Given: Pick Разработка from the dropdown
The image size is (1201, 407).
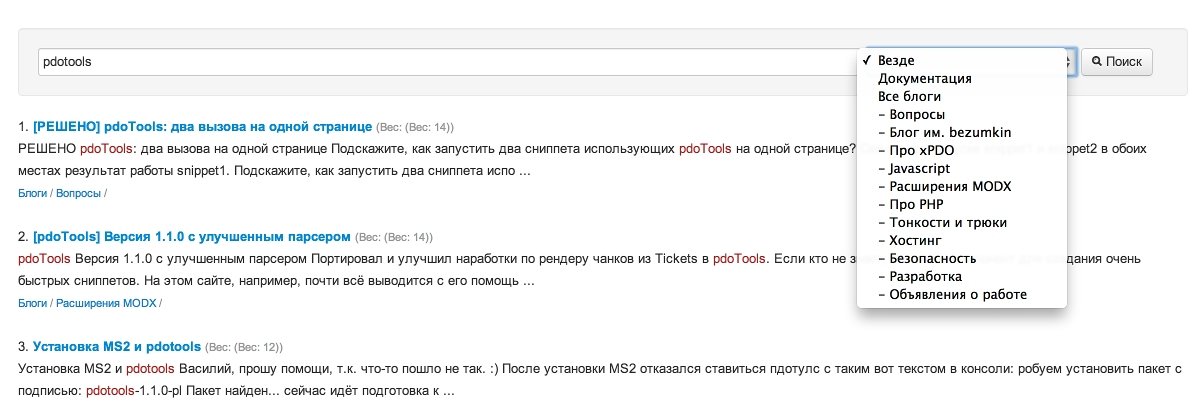Looking at the screenshot, I should click(955, 277).
